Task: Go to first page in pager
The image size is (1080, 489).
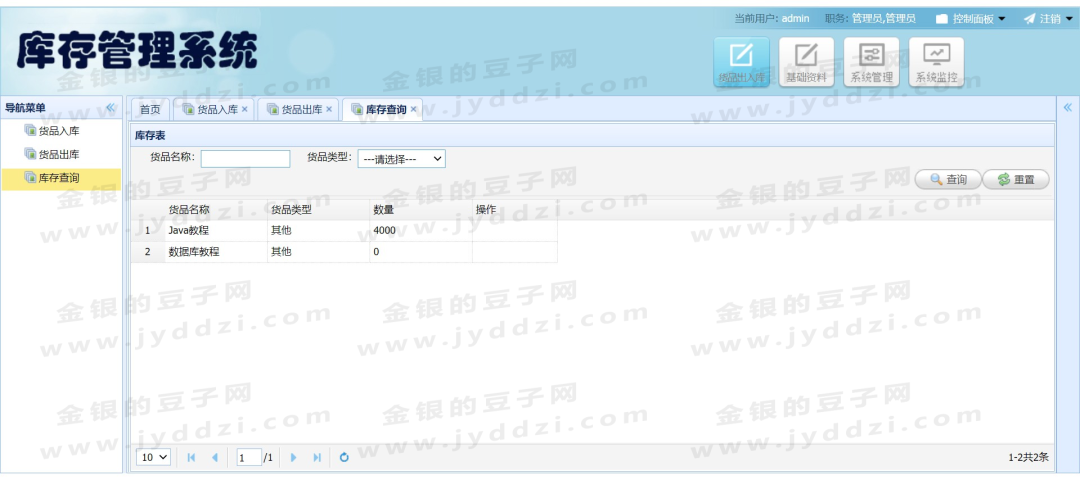Action: [191, 457]
